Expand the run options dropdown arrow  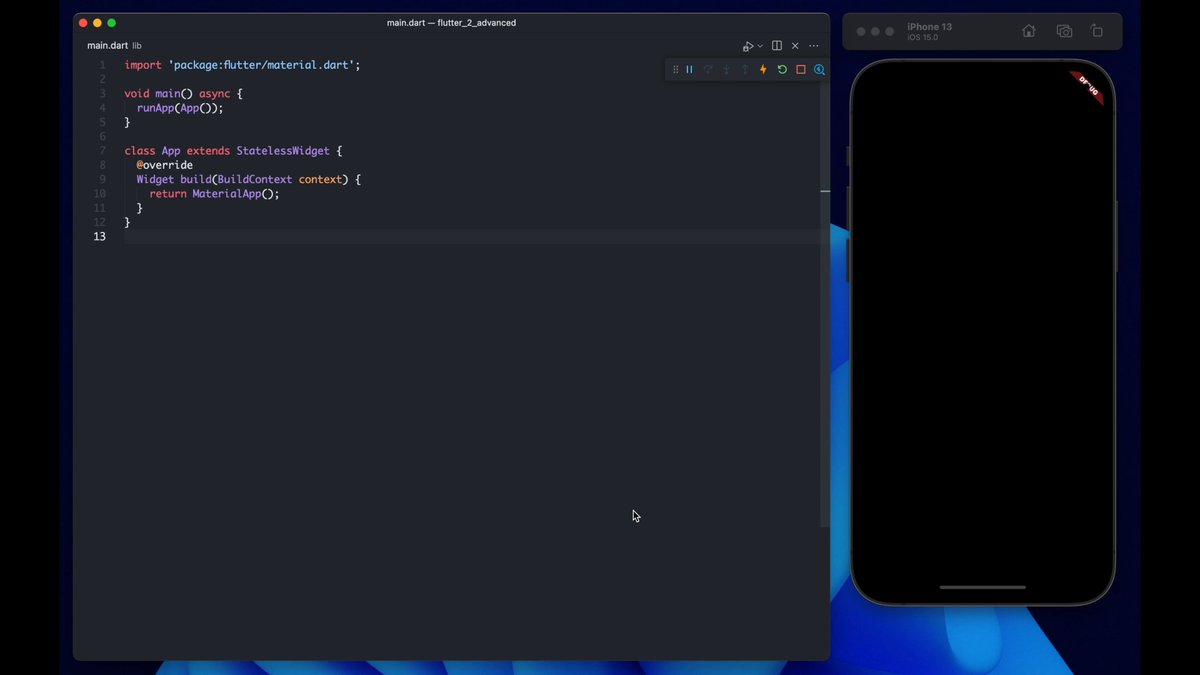[x=760, y=46]
